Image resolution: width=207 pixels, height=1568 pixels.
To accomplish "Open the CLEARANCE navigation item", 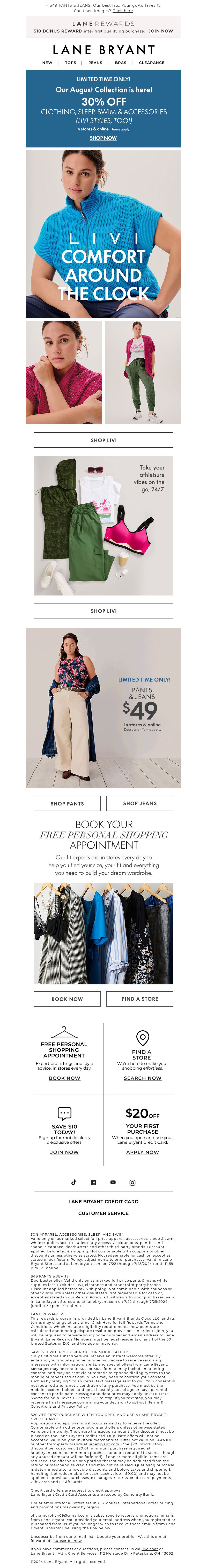I will pos(151,63).
